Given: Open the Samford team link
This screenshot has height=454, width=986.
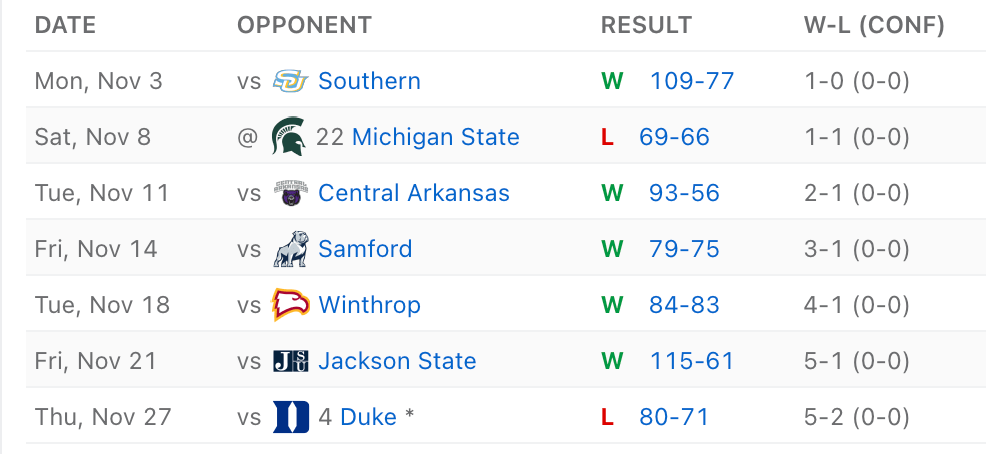Looking at the screenshot, I should pyautogui.click(x=365, y=249).
